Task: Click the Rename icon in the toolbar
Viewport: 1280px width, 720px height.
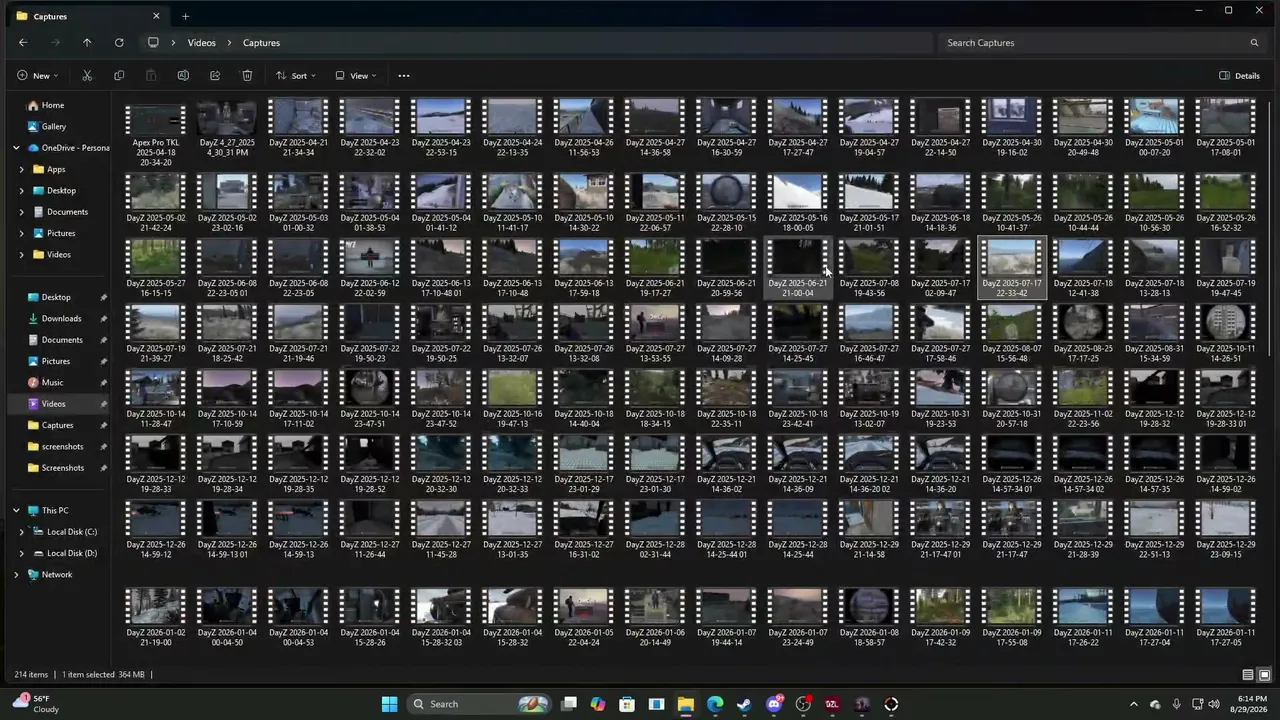Action: tap(183, 76)
